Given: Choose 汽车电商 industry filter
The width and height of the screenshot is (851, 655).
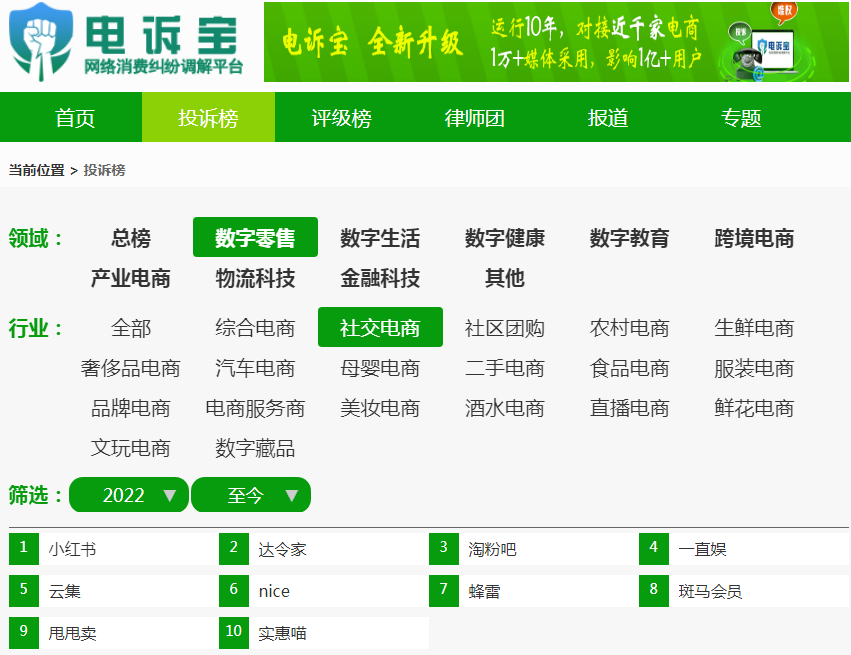Looking at the screenshot, I should [255, 368].
